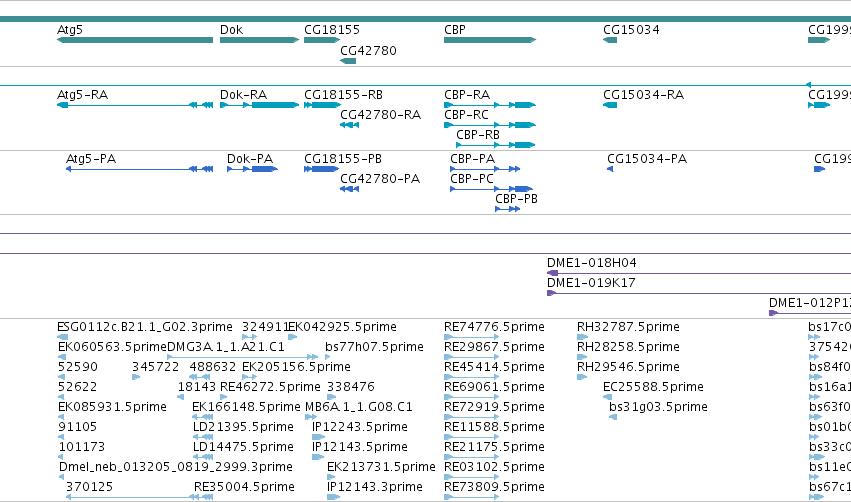The height and width of the screenshot is (502, 851).
Task: Click EST EK042925.5prime
Action: click(293, 336)
